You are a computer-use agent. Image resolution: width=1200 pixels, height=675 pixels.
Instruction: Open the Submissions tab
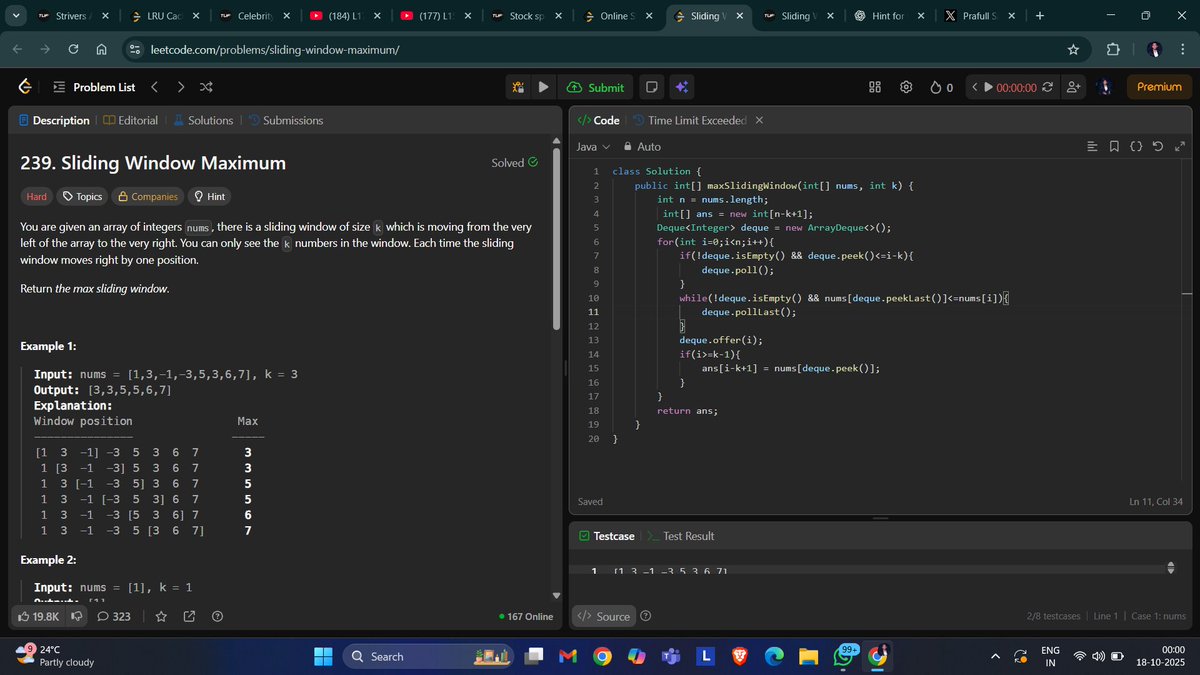pyautogui.click(x=285, y=120)
